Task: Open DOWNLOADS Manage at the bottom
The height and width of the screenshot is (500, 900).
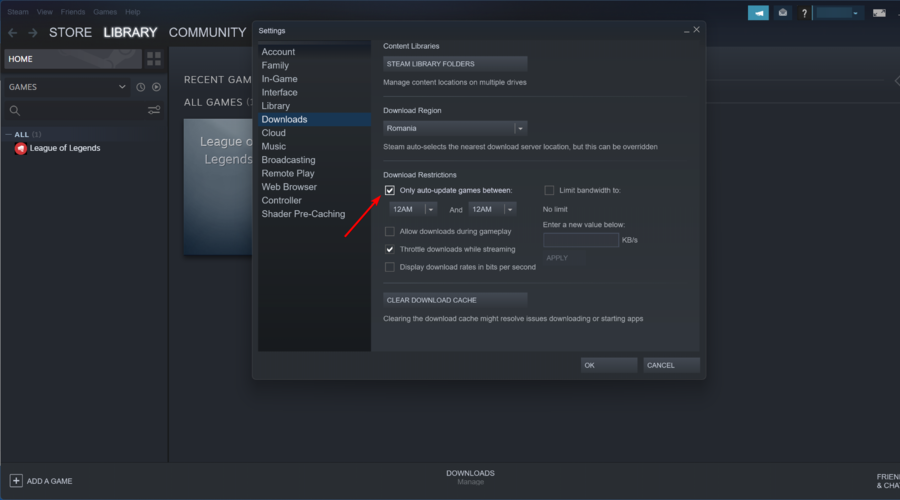Action: 470,477
